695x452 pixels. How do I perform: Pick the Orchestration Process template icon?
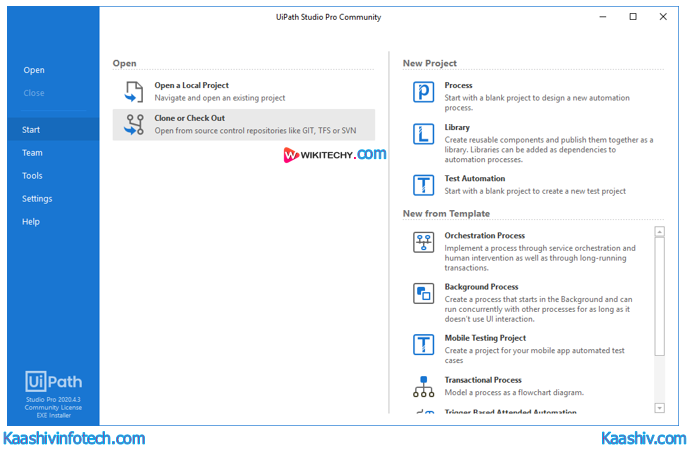[423, 242]
